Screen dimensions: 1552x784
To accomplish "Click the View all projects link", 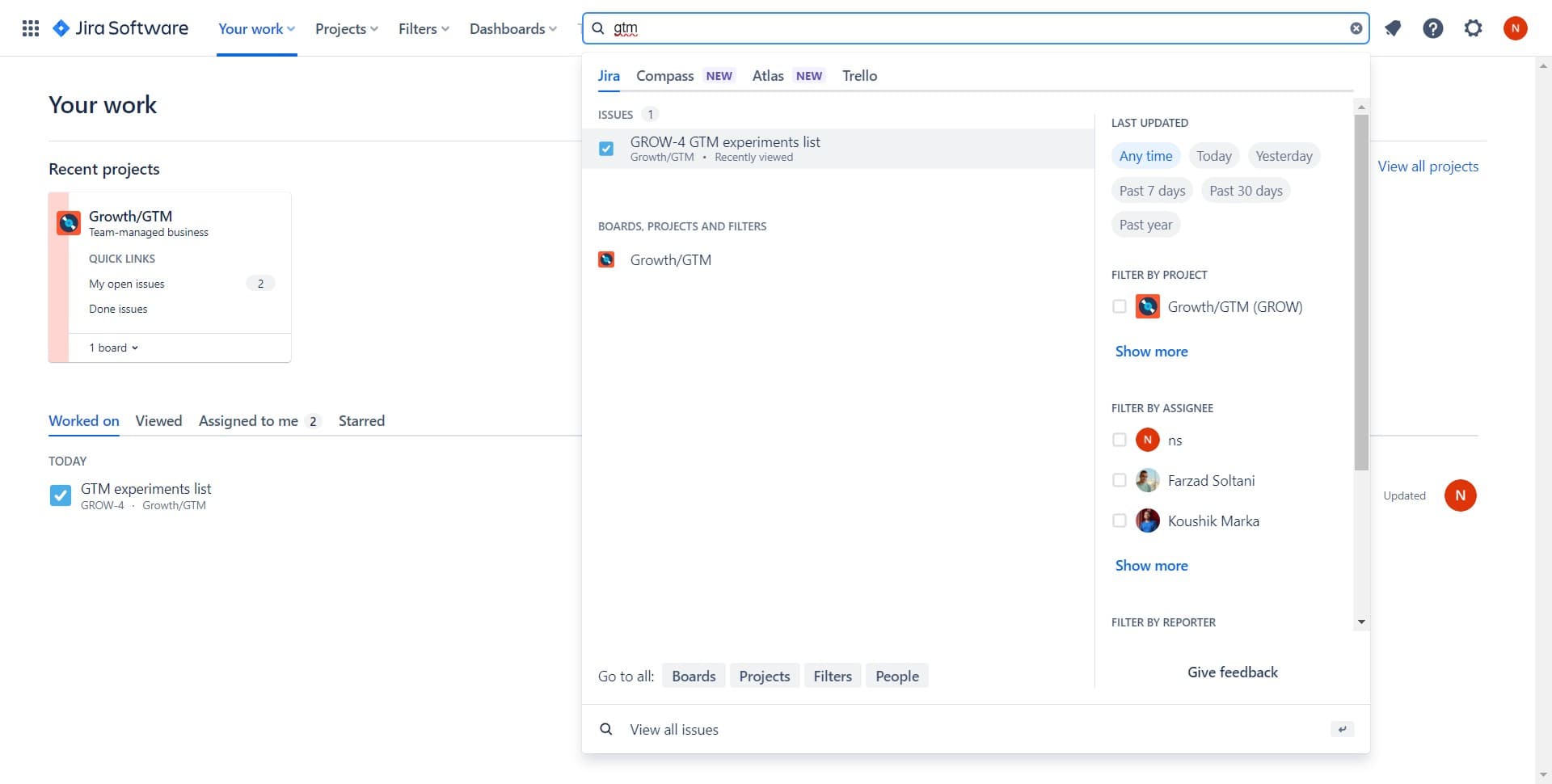I will [x=1428, y=166].
